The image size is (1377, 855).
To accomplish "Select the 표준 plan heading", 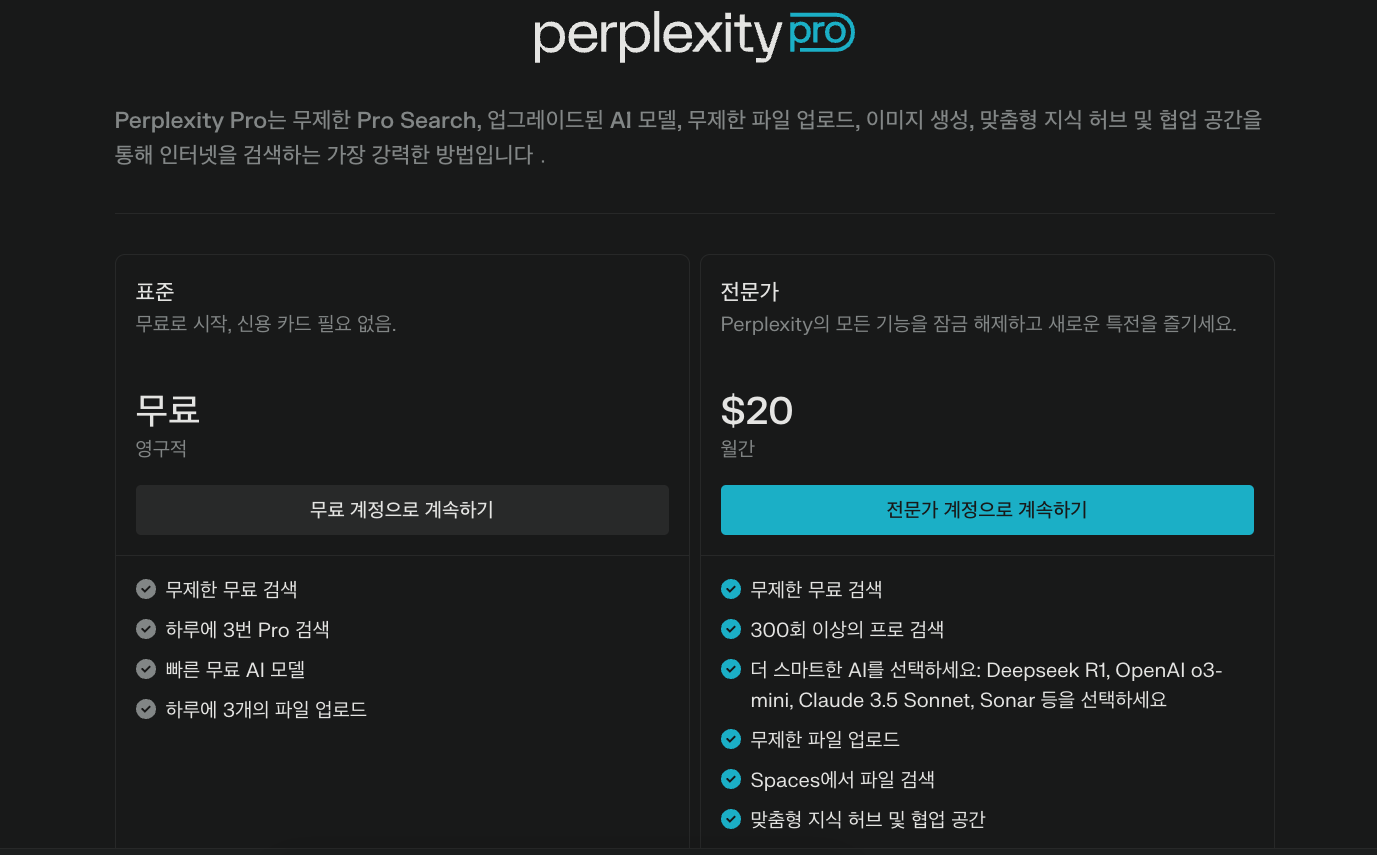I will (x=155, y=292).
